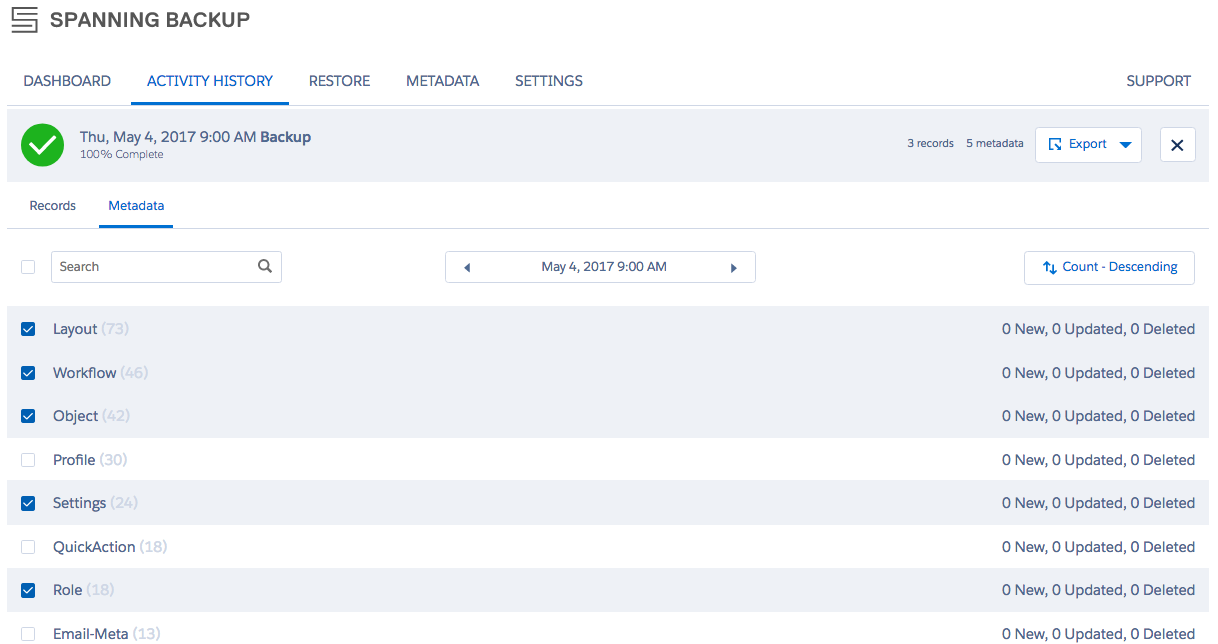Click the QuickAction (18) row label
Screen dimensions: 1218x644
click(x=110, y=547)
